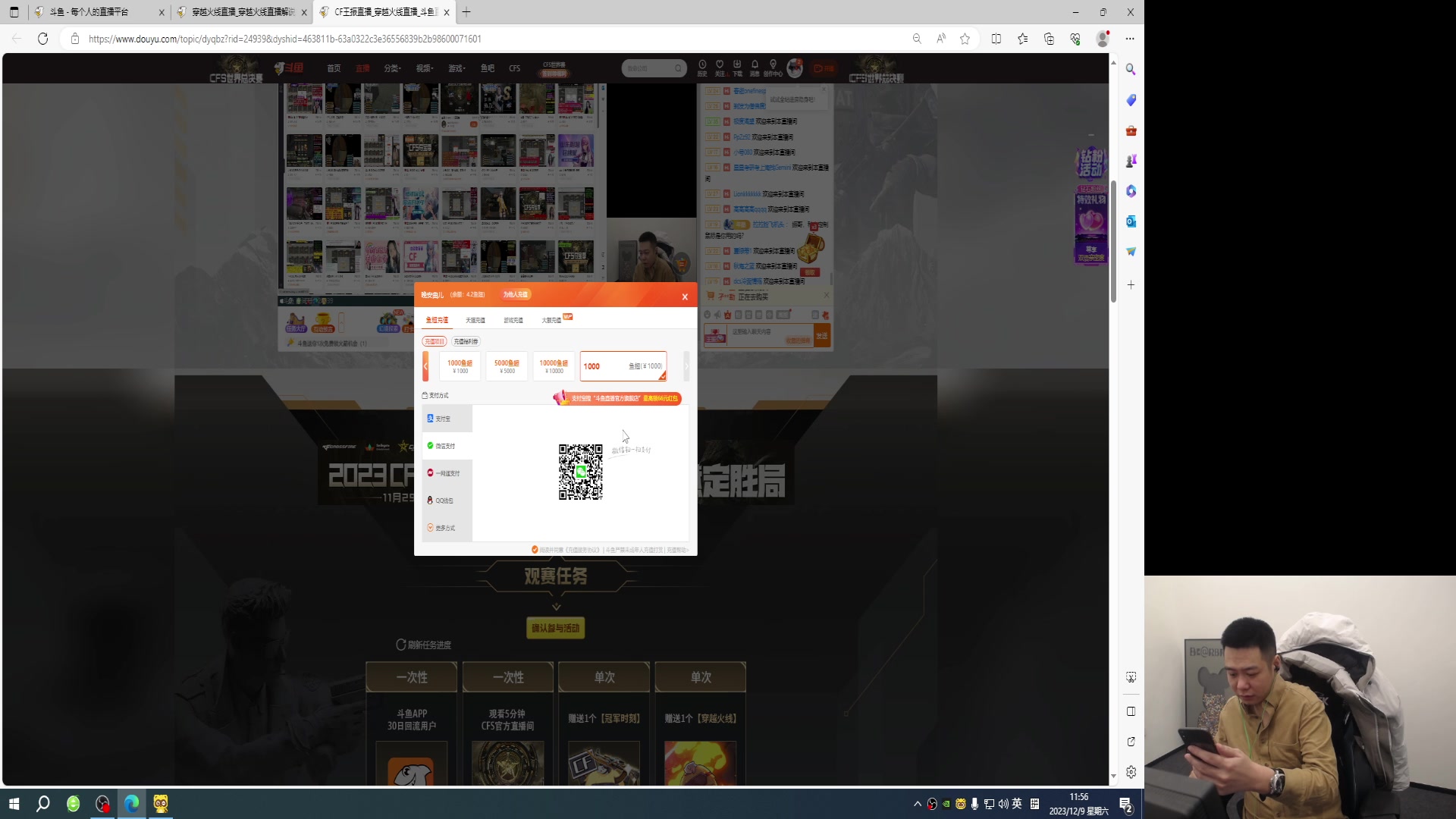This screenshot has height=819, width=1456.
Task: Open Edge sidebar search icon
Action: [1131, 69]
